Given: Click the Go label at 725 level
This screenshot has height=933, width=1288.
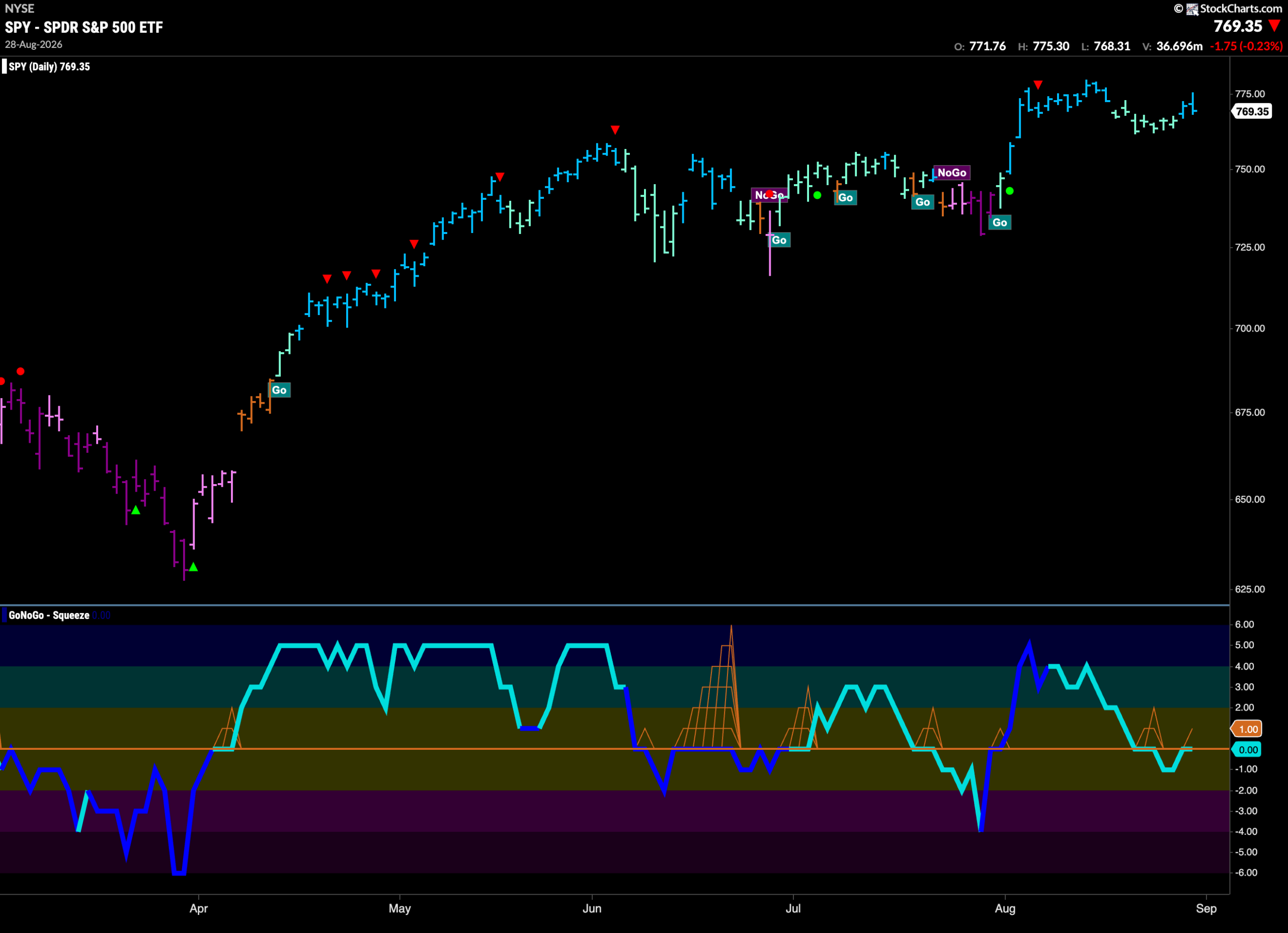Looking at the screenshot, I should [779, 240].
